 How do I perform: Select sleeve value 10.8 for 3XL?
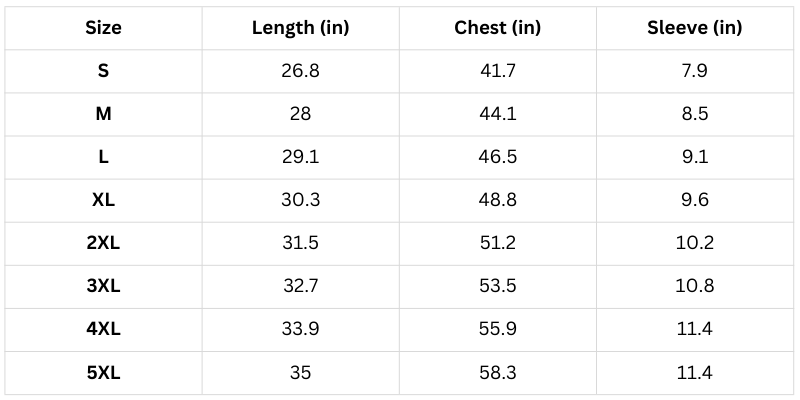[x=694, y=286]
